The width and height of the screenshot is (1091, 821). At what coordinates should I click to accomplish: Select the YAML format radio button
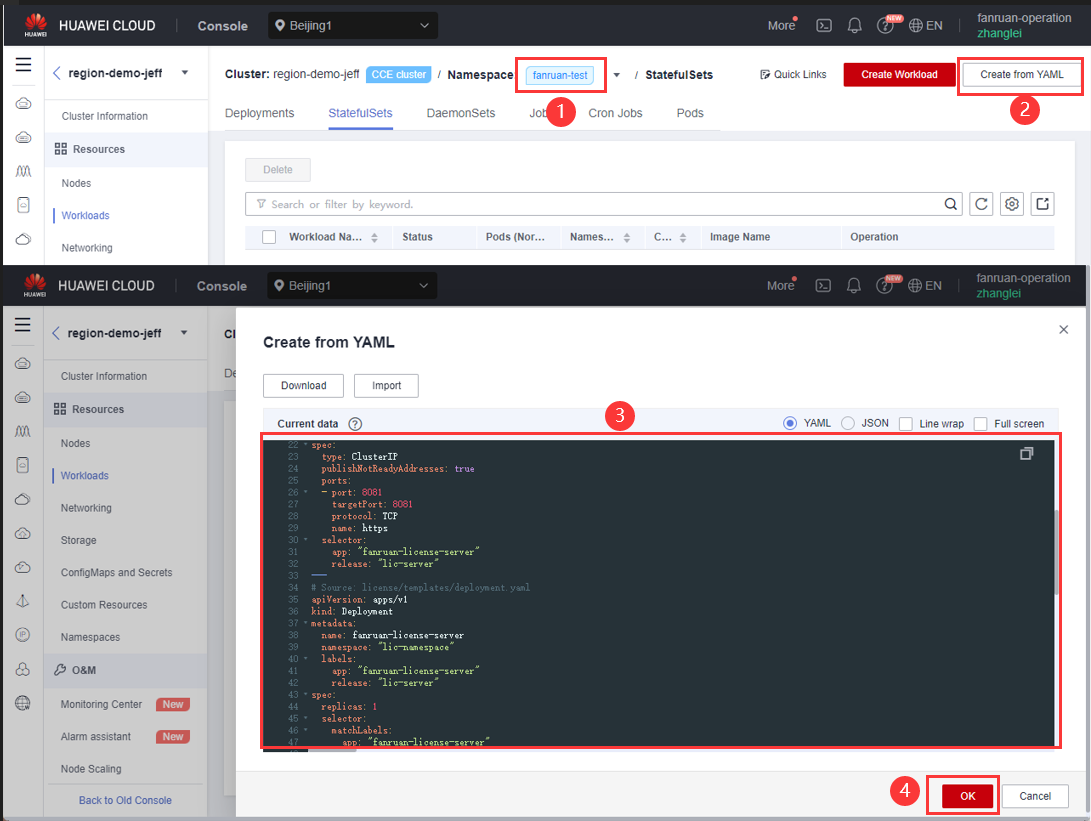click(x=790, y=423)
